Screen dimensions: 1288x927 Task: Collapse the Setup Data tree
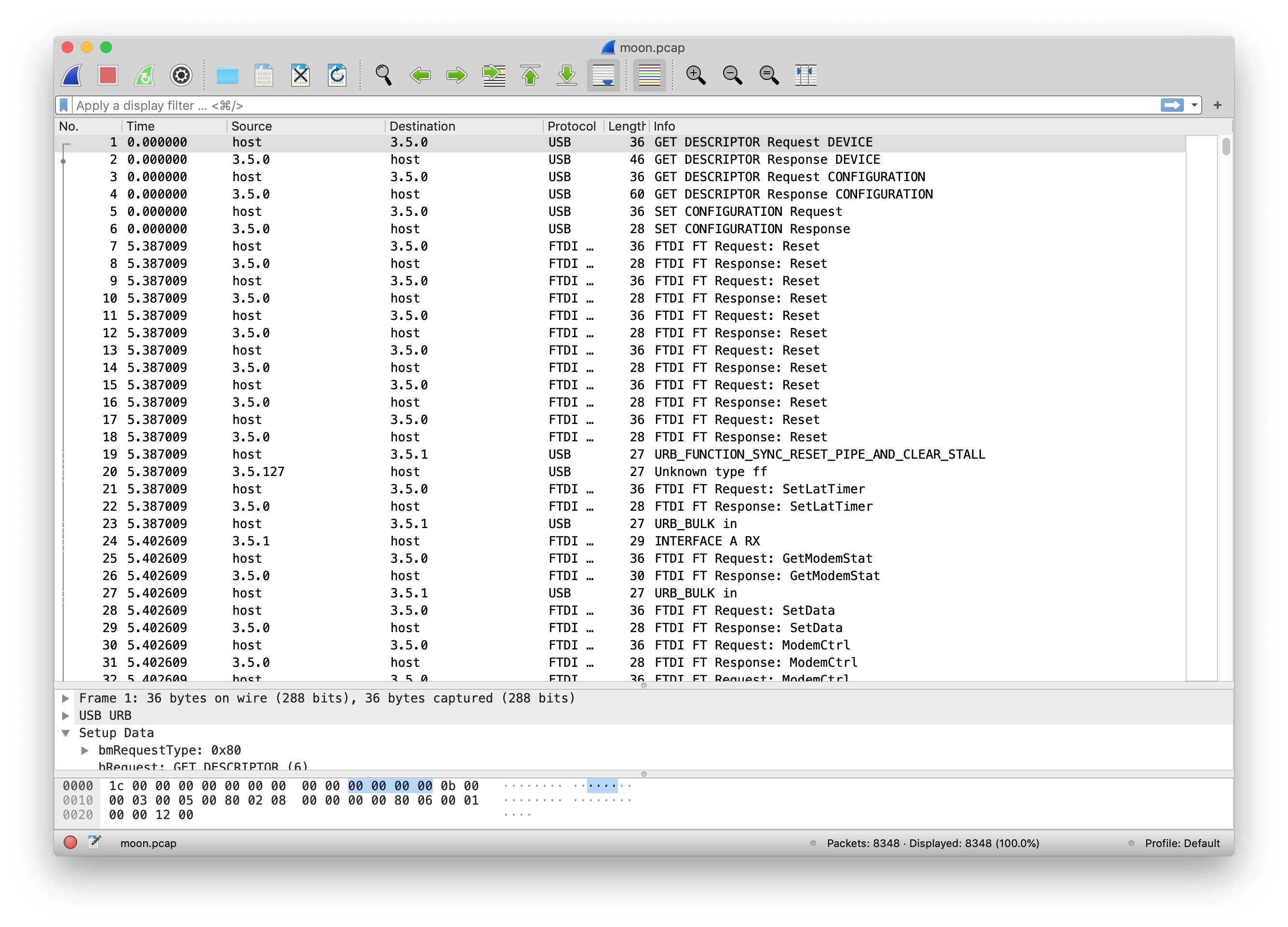[66, 733]
